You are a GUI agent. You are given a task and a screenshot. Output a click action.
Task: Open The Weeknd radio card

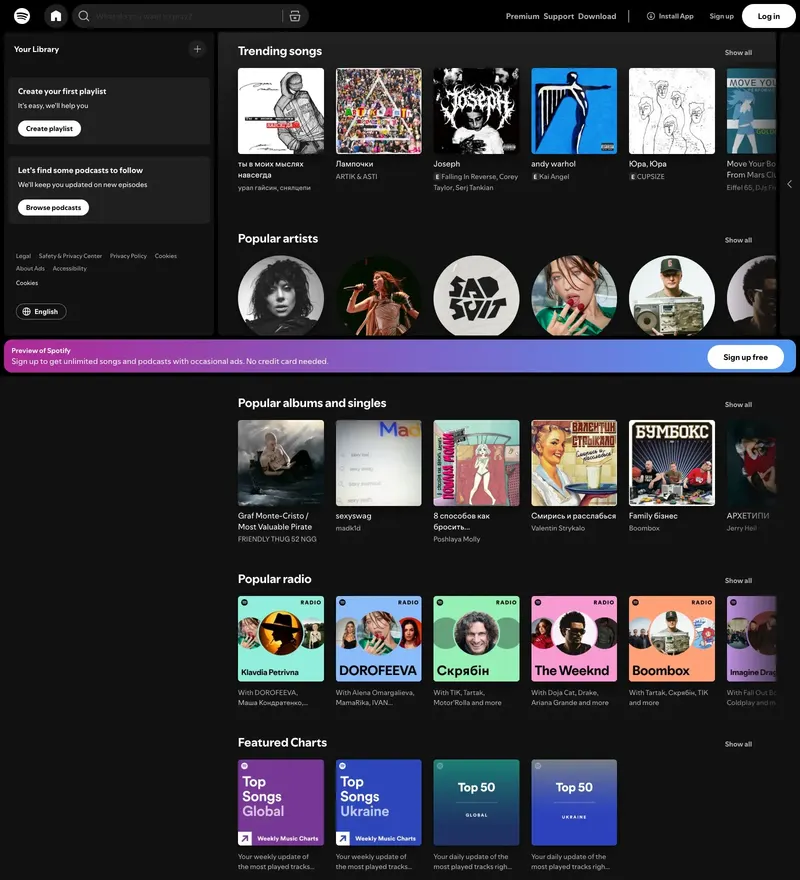click(574, 639)
